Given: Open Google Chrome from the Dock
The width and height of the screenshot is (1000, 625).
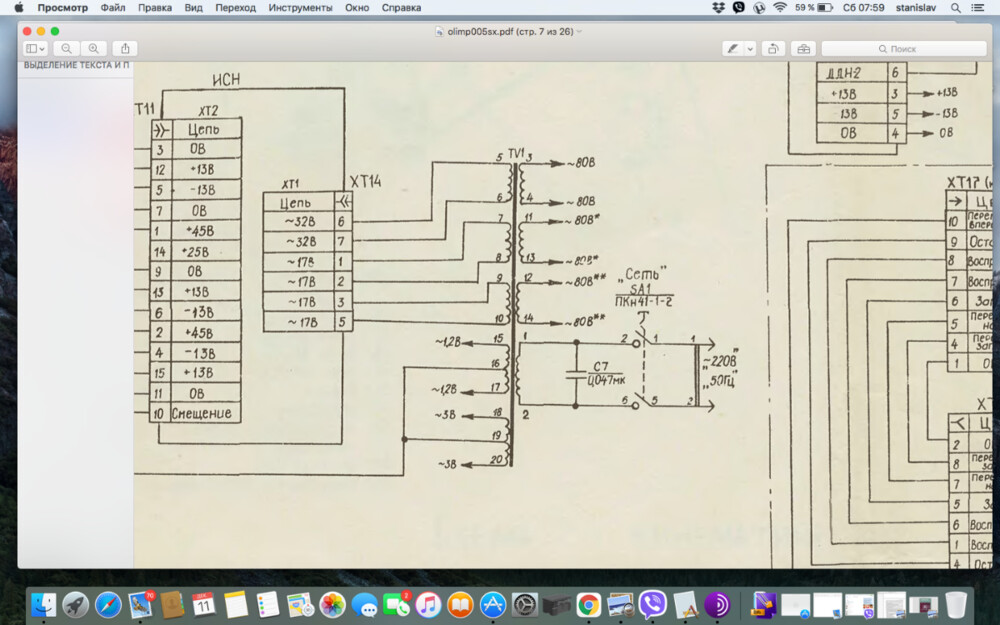Looking at the screenshot, I should coord(589,605).
